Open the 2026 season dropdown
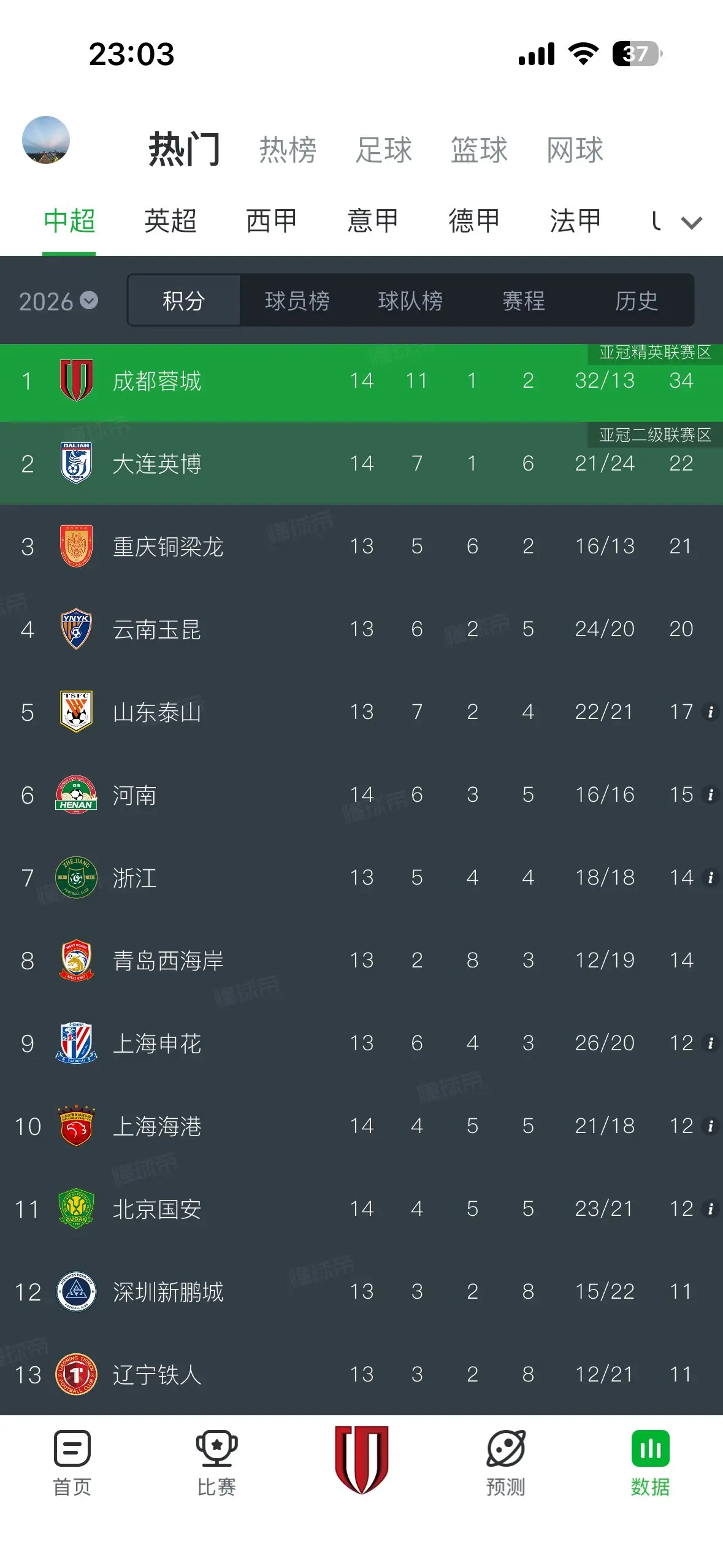The width and height of the screenshot is (723, 1568). [58, 301]
